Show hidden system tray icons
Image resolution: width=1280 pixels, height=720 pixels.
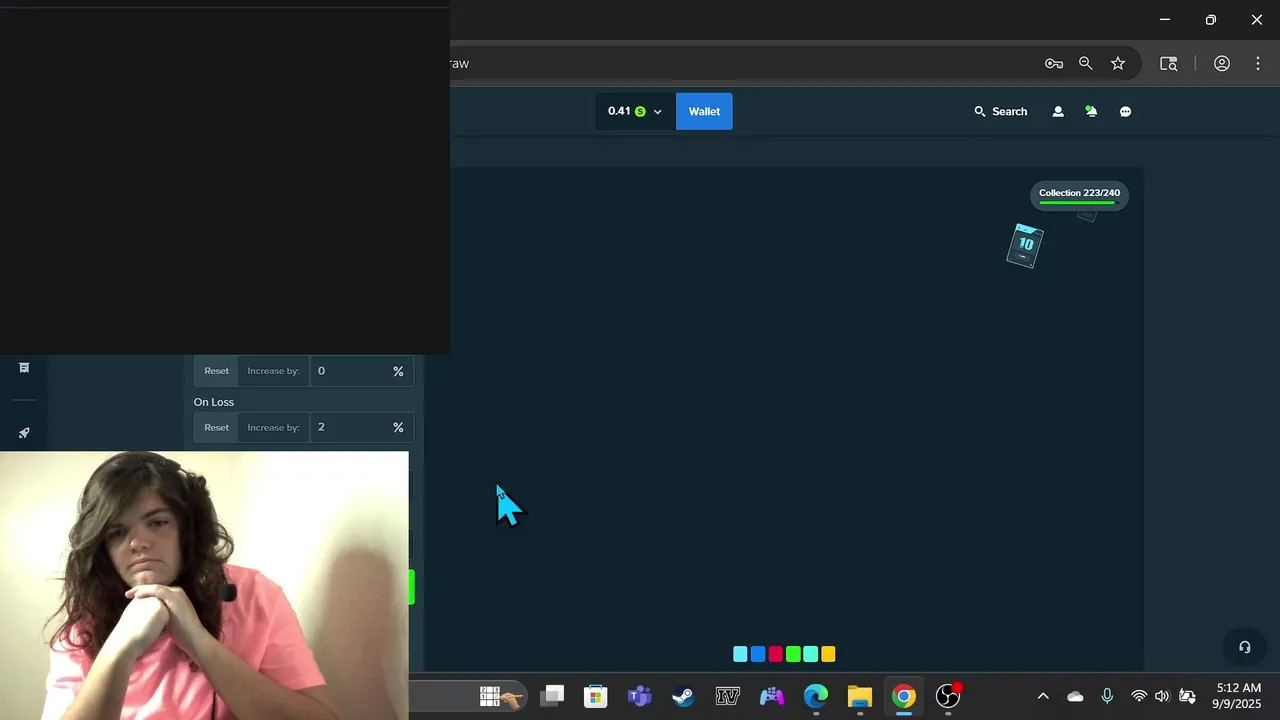click(x=1043, y=696)
